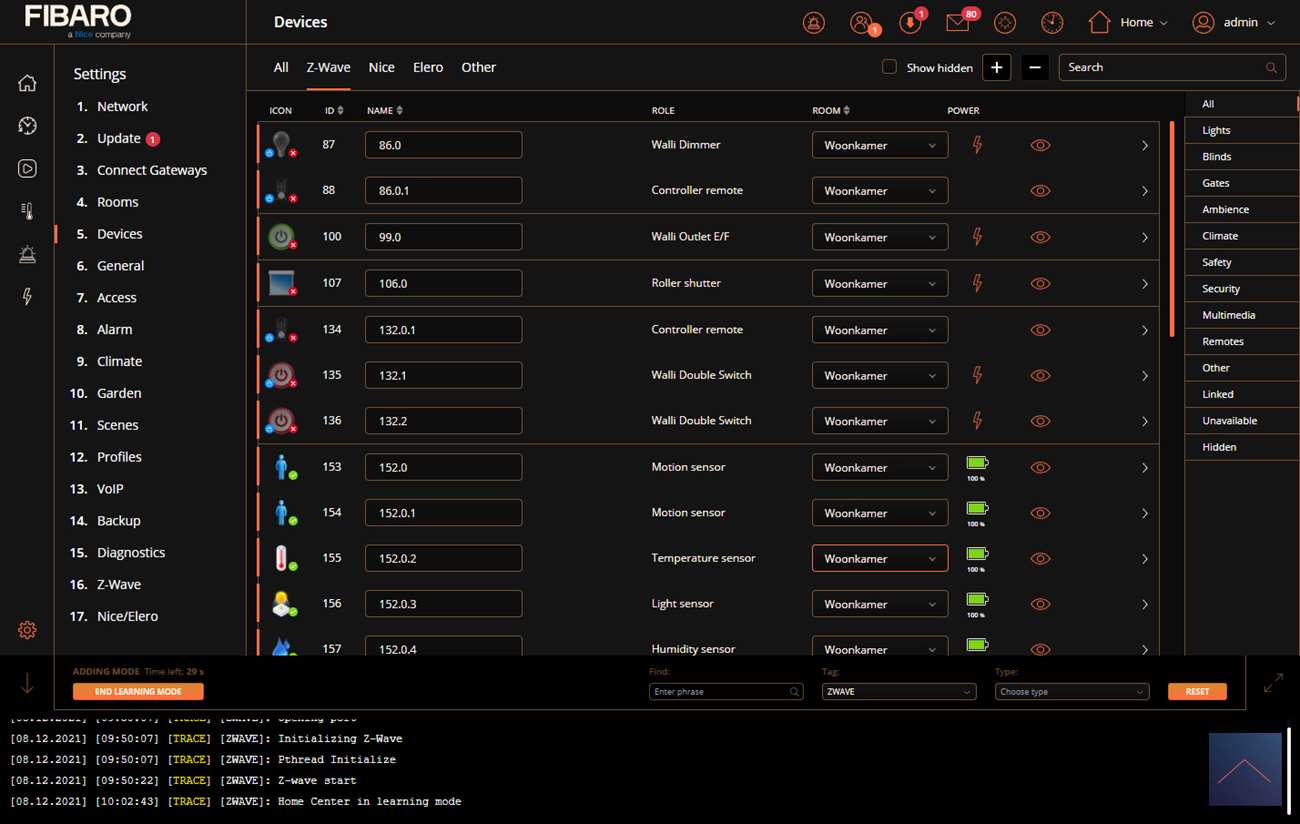Switch to the Other tab
Viewport: 1300px width, 824px height.
tap(478, 67)
